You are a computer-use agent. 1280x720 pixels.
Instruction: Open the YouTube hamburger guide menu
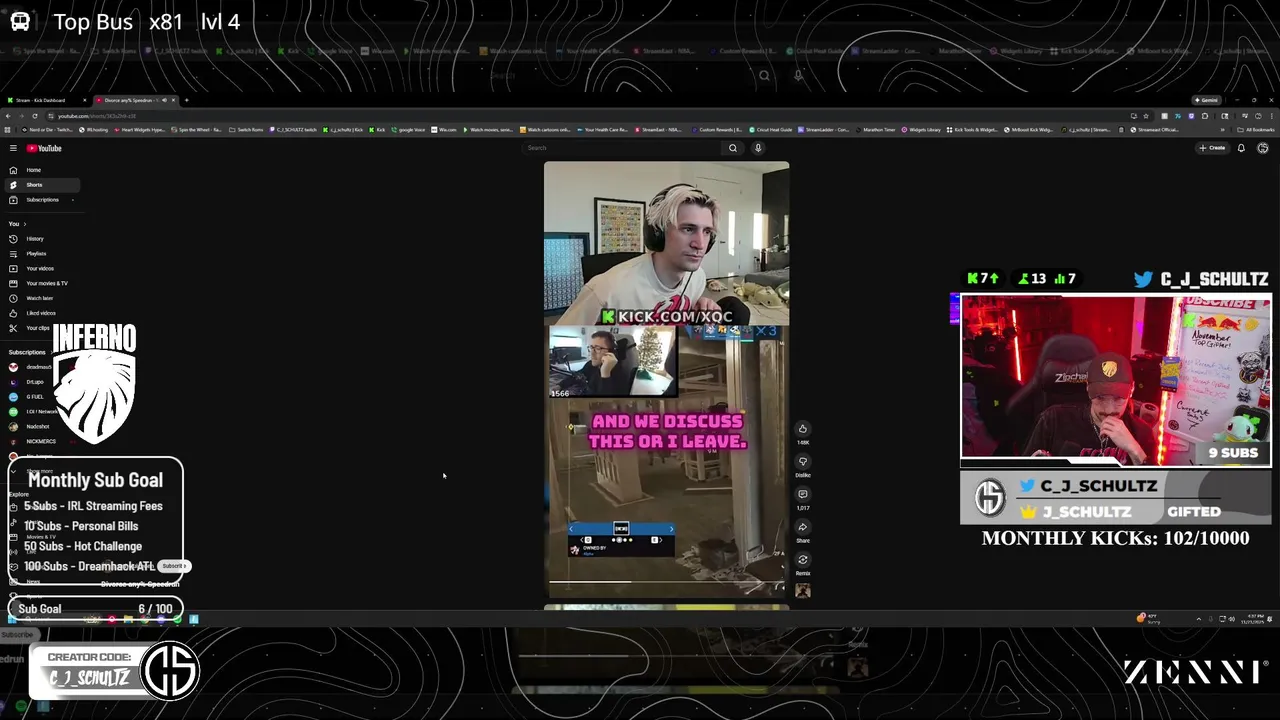(x=13, y=148)
